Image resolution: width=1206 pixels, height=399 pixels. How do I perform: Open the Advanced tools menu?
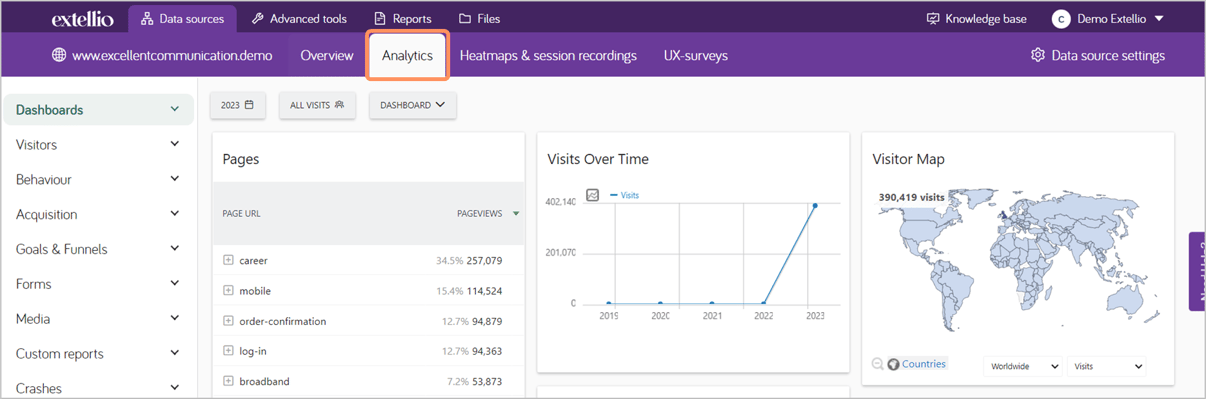point(299,18)
